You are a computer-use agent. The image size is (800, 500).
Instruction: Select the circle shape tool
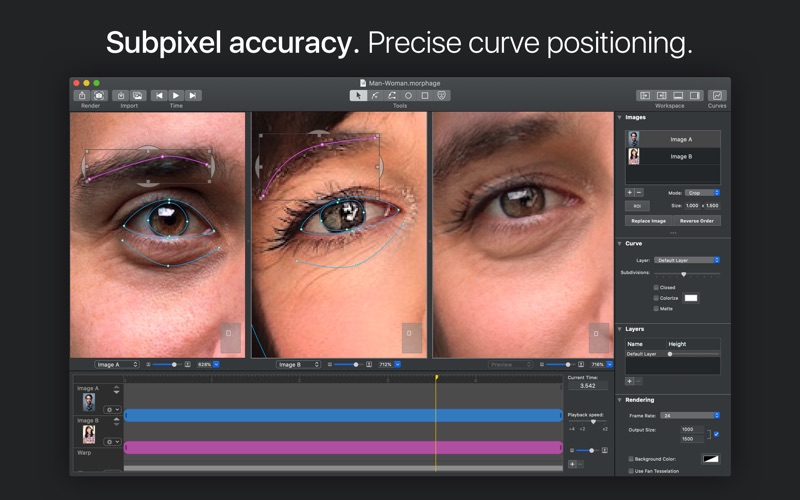click(x=408, y=96)
